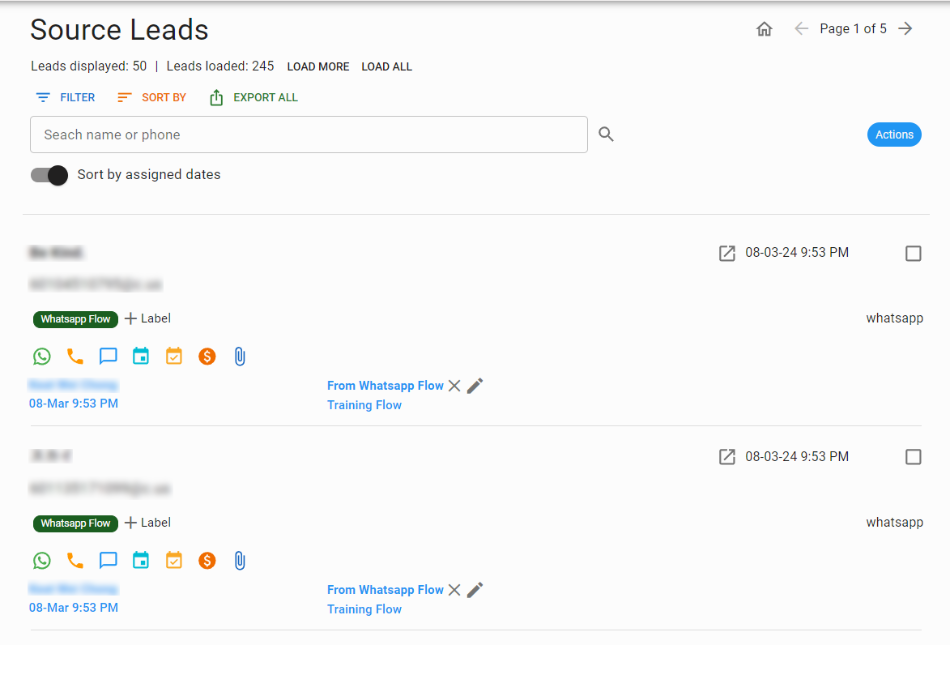Click orange dollar icon on second lead
Screen dimensions: 950x700
pos(207,560)
